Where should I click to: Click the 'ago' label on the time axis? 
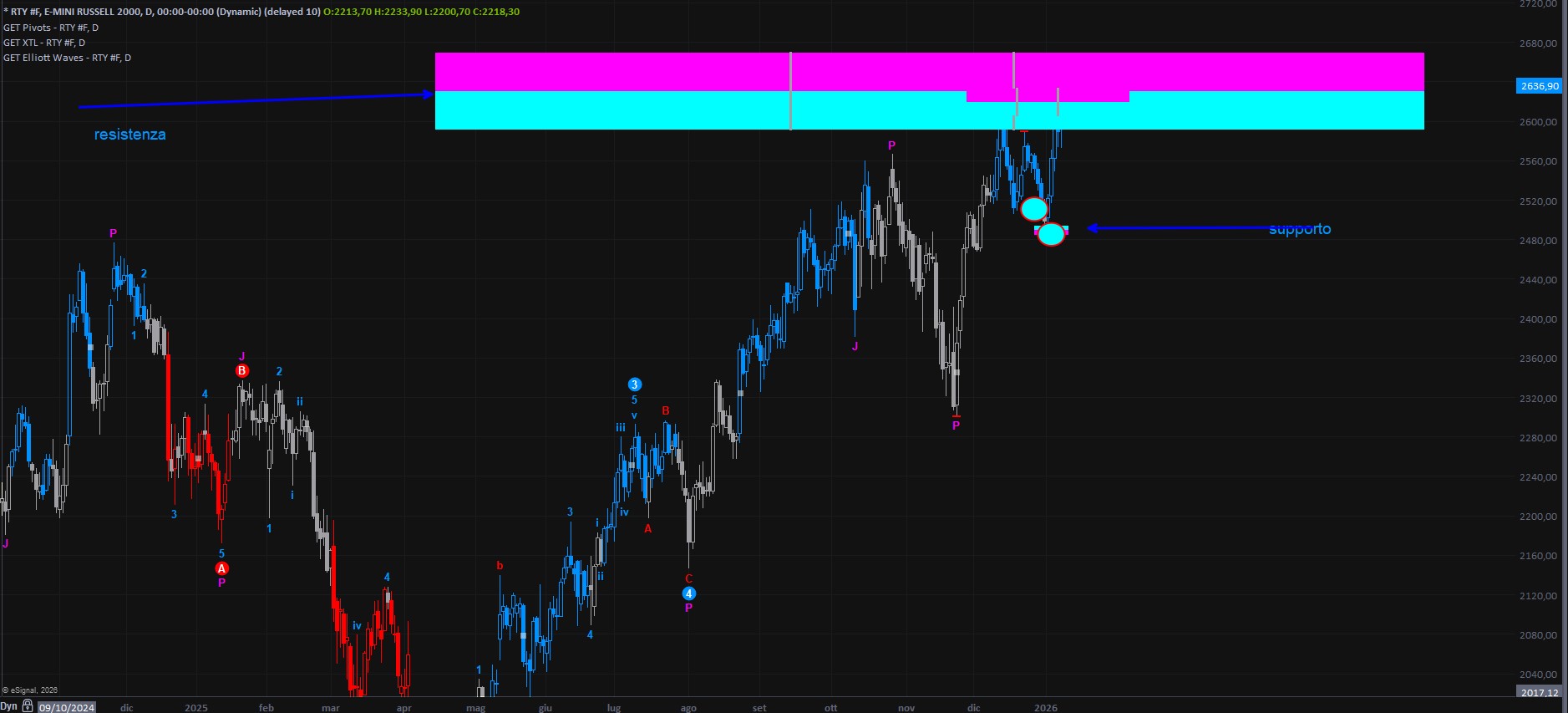[688, 708]
